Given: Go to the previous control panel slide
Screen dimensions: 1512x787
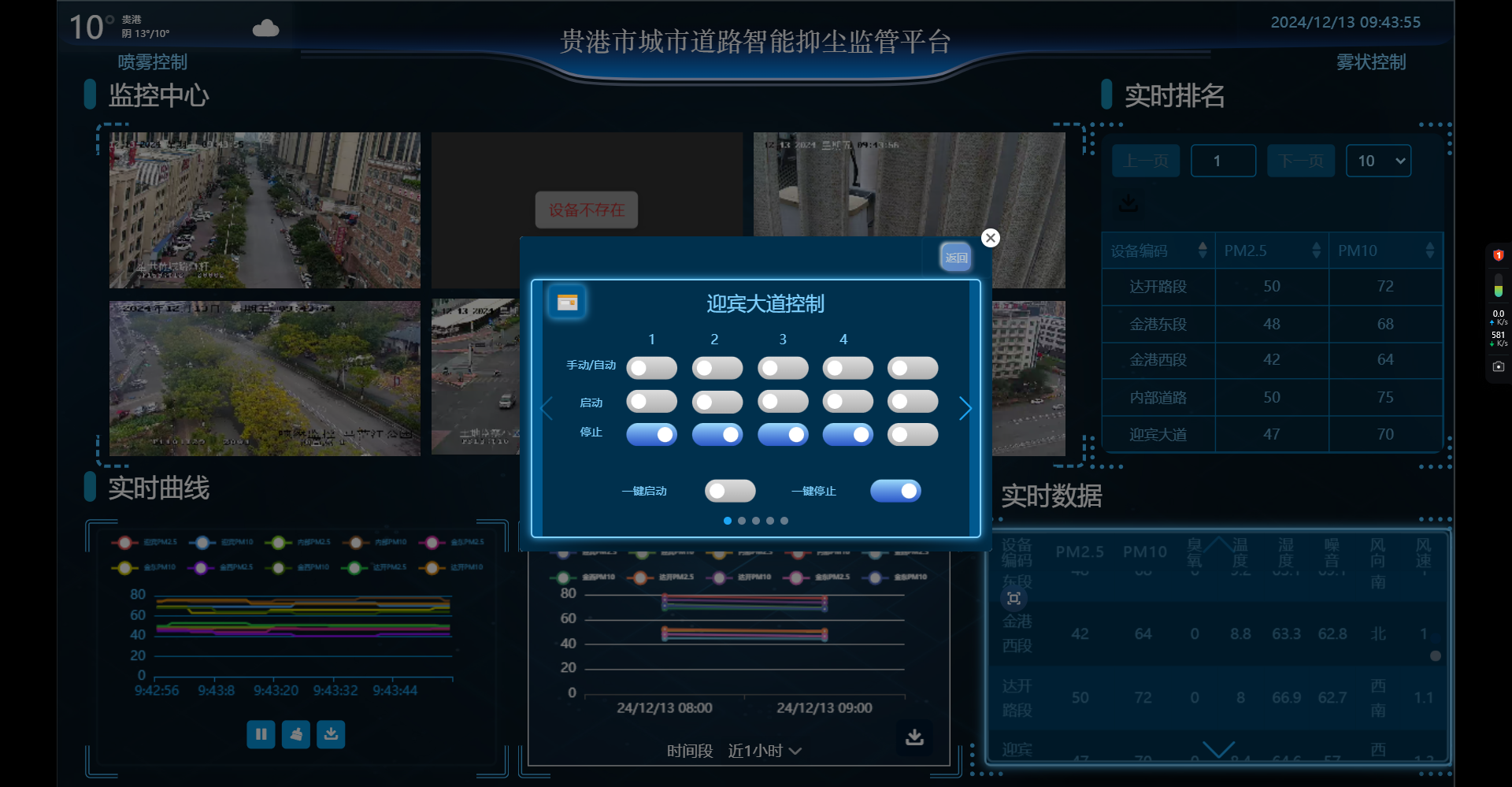Looking at the screenshot, I should pyautogui.click(x=547, y=408).
